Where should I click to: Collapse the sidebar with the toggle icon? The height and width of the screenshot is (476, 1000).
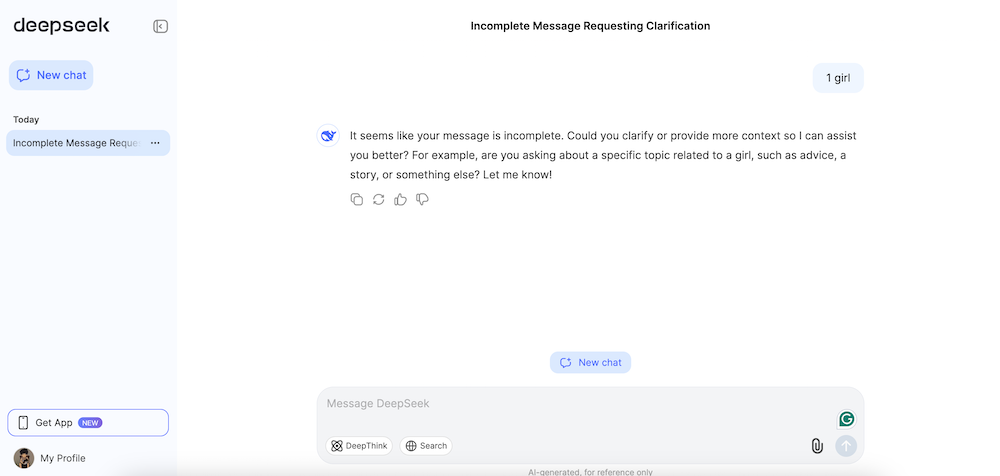tap(160, 26)
